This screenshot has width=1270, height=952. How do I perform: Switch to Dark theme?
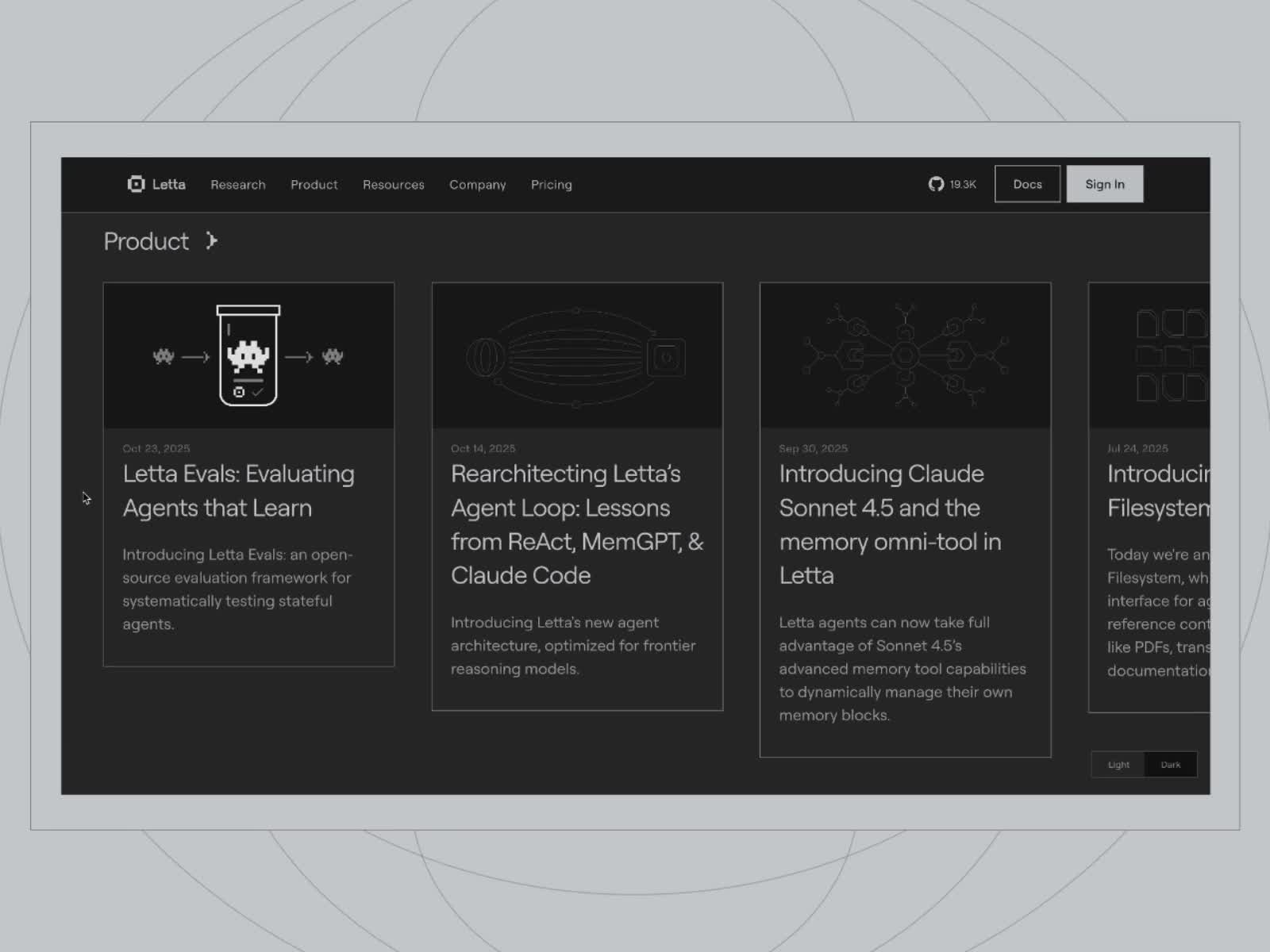point(1170,765)
